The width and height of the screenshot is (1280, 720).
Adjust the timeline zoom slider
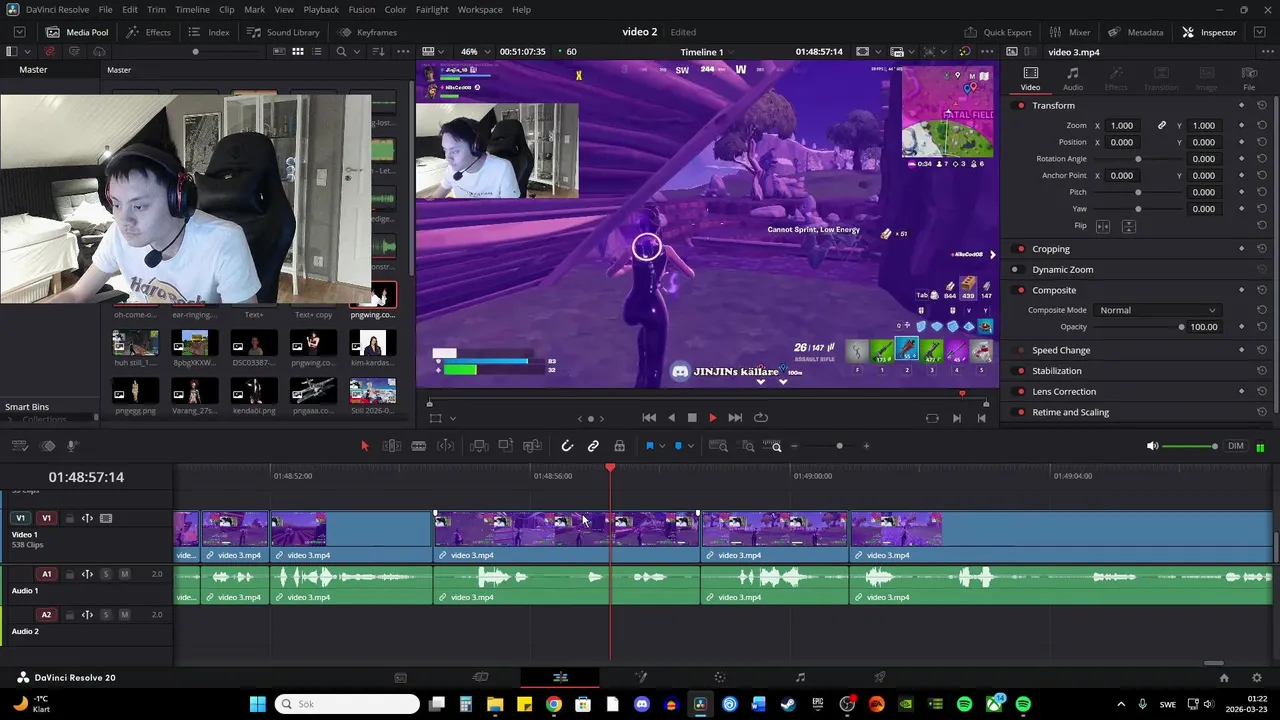coord(839,446)
